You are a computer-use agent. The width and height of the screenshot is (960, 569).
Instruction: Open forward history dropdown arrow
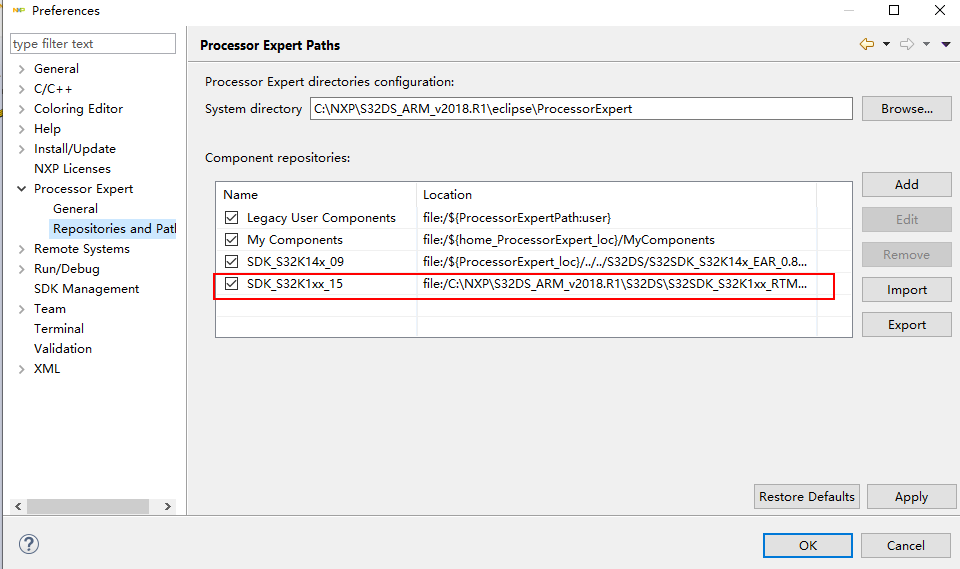927,44
